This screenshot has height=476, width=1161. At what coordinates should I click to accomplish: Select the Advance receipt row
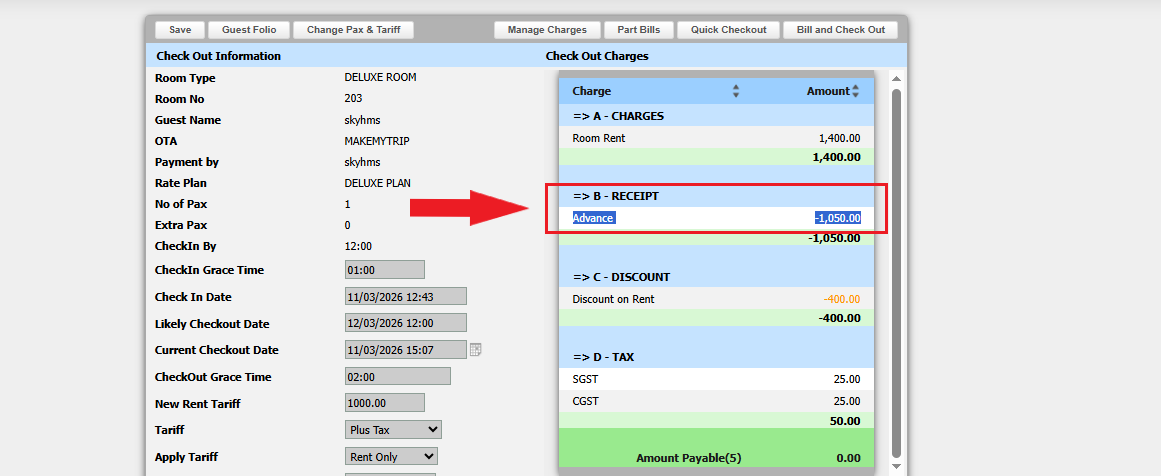(x=716, y=218)
